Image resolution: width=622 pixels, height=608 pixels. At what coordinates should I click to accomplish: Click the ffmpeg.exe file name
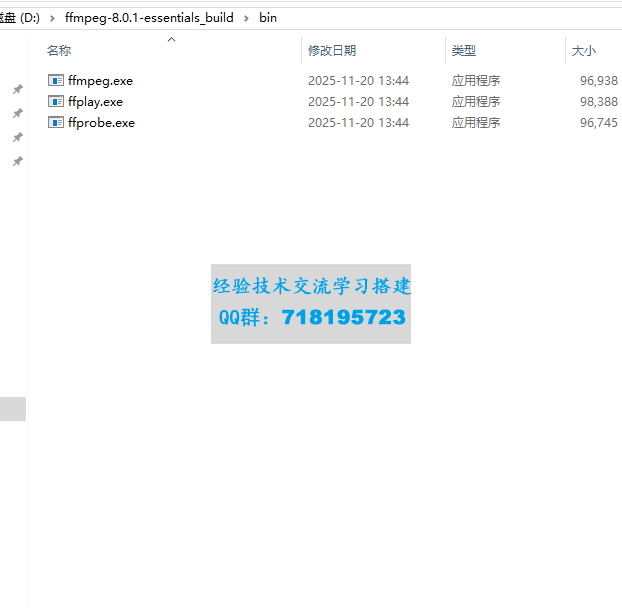click(100, 81)
